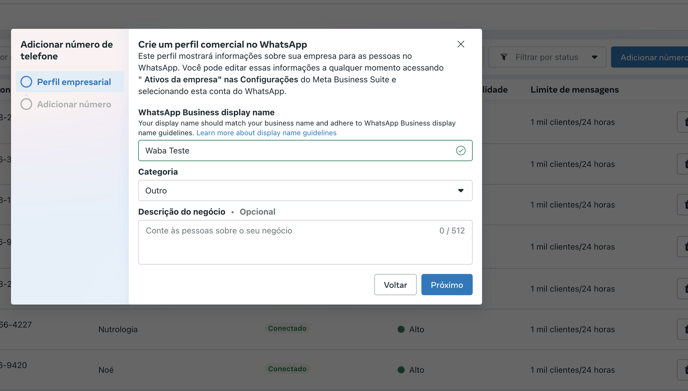Open the Categoria dropdown showing Outro

305,190
